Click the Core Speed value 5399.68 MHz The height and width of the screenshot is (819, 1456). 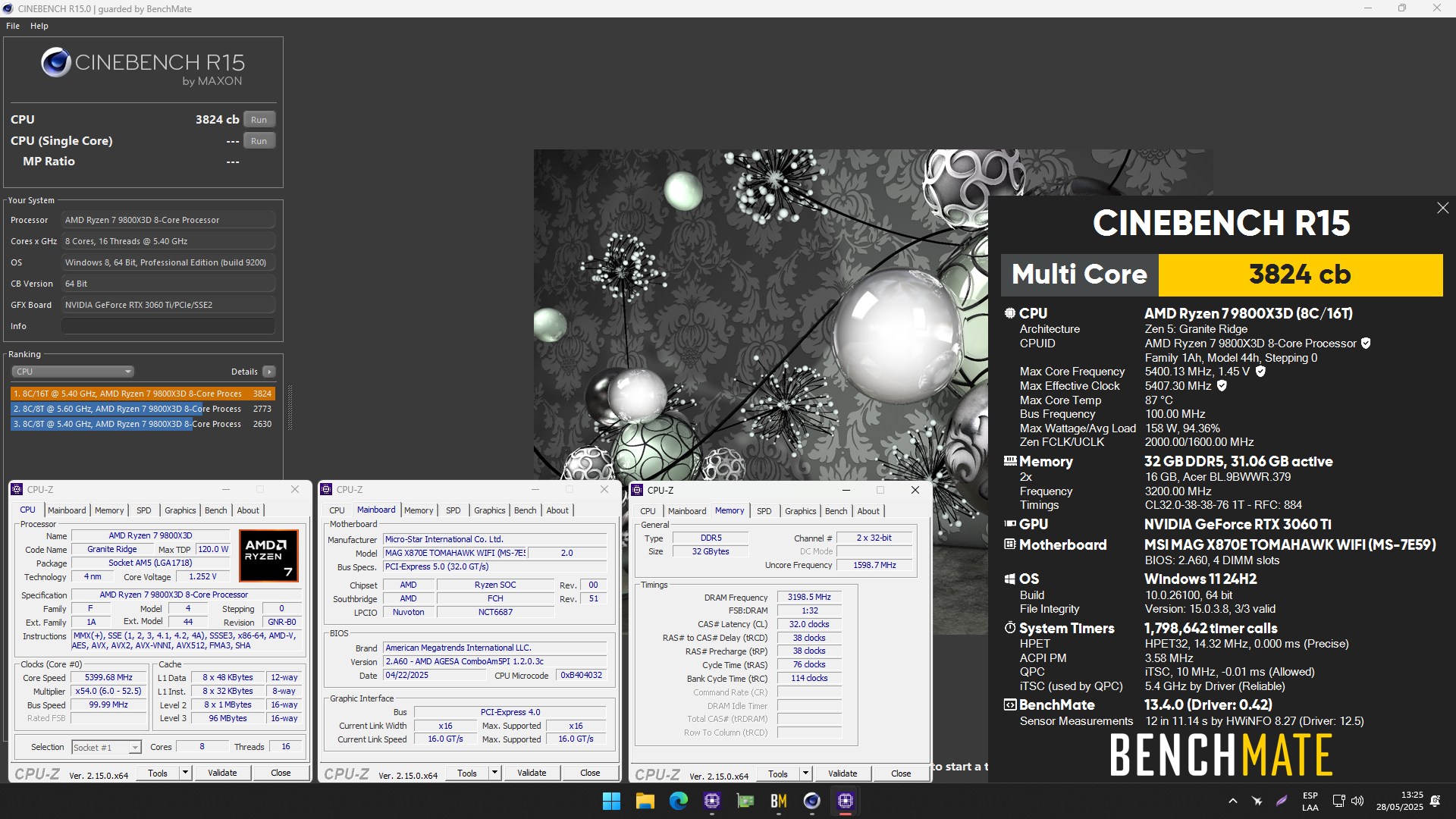[x=109, y=678]
